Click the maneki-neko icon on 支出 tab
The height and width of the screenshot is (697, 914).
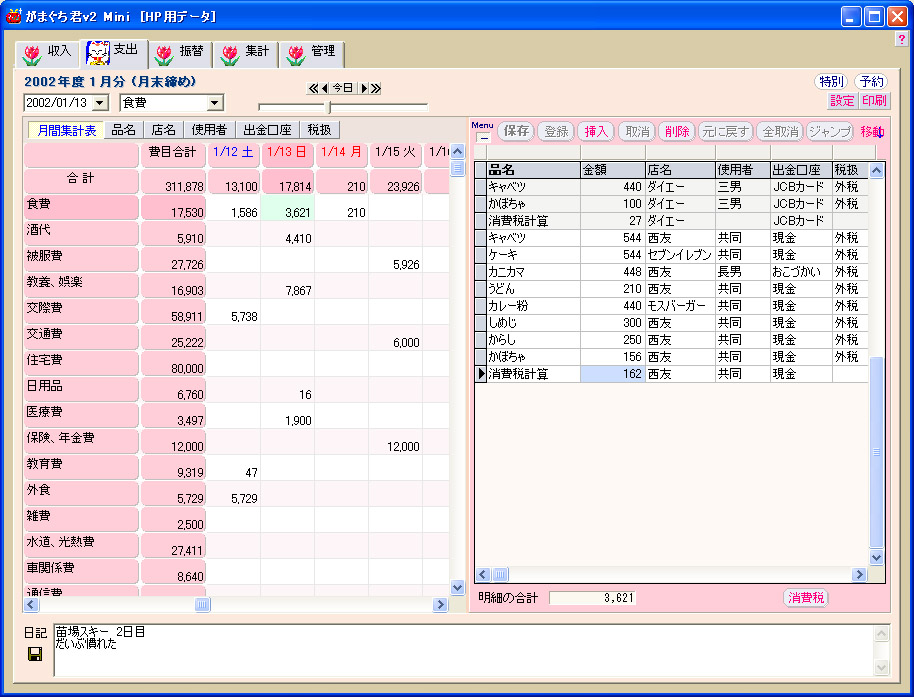97,52
